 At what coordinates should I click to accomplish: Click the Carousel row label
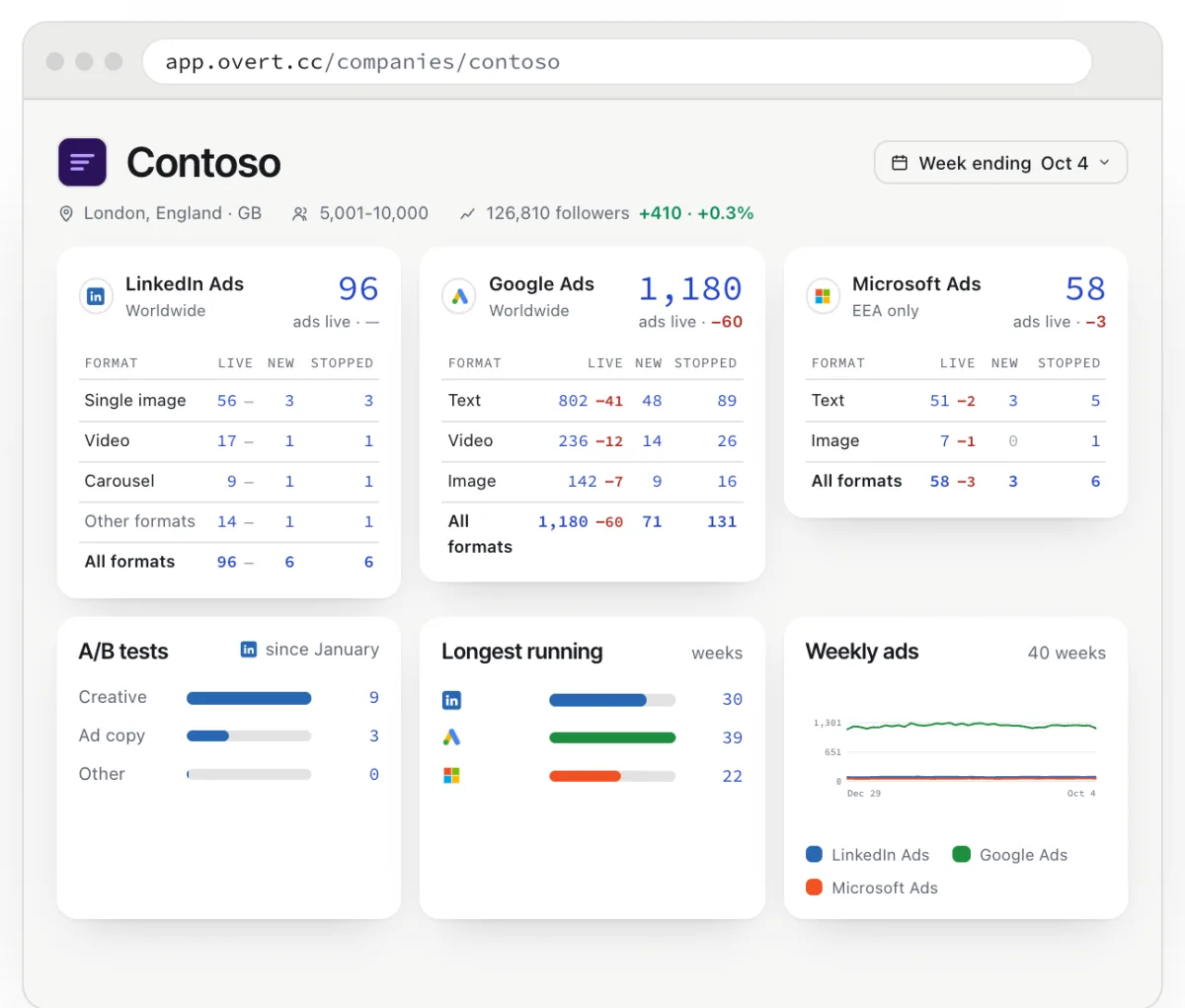119,481
